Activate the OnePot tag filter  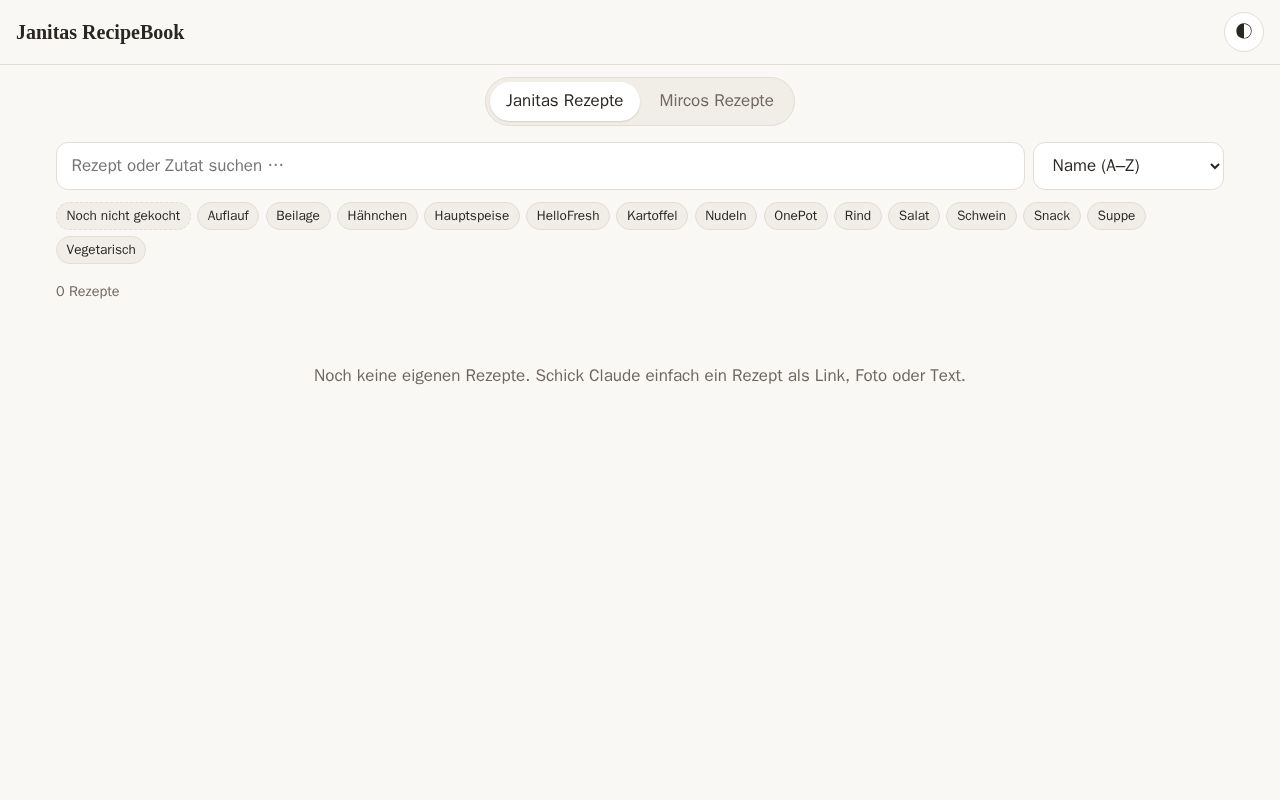pyautogui.click(x=796, y=216)
